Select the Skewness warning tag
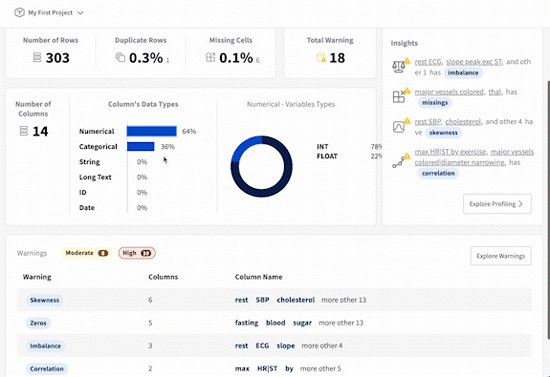The image size is (550, 377). [45, 300]
